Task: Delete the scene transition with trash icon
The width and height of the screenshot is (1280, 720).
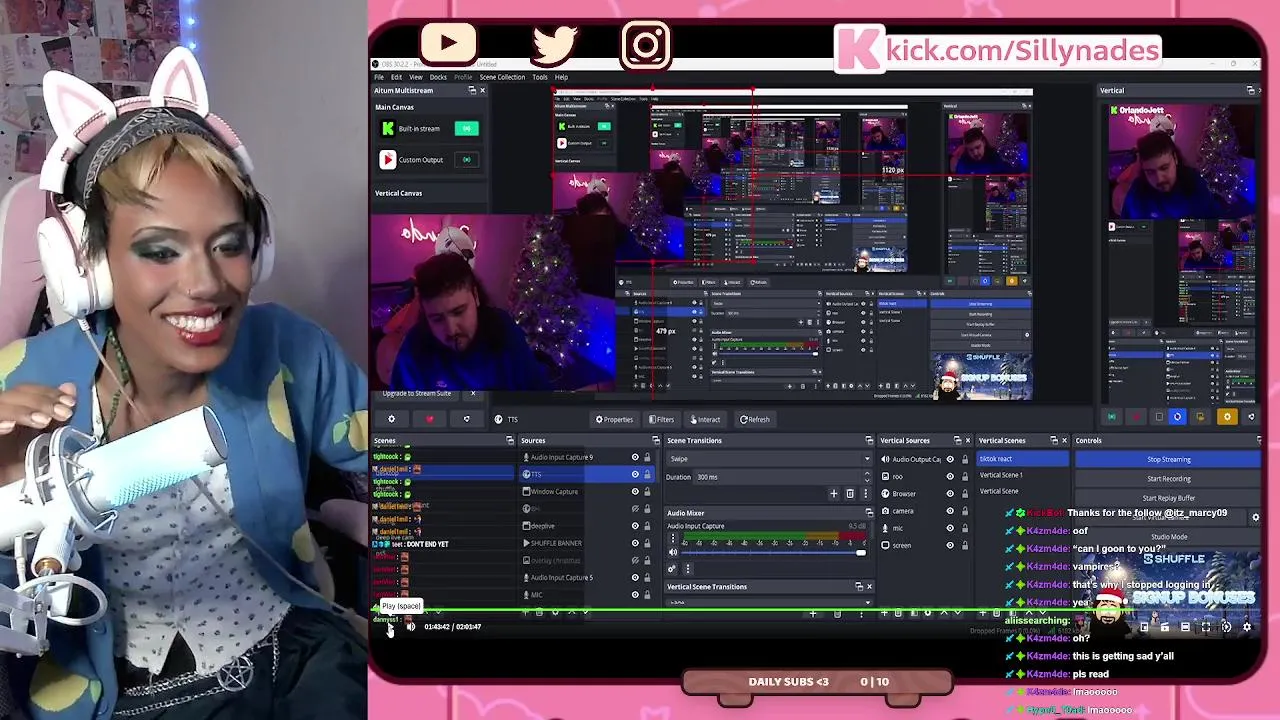Action: pos(850,493)
